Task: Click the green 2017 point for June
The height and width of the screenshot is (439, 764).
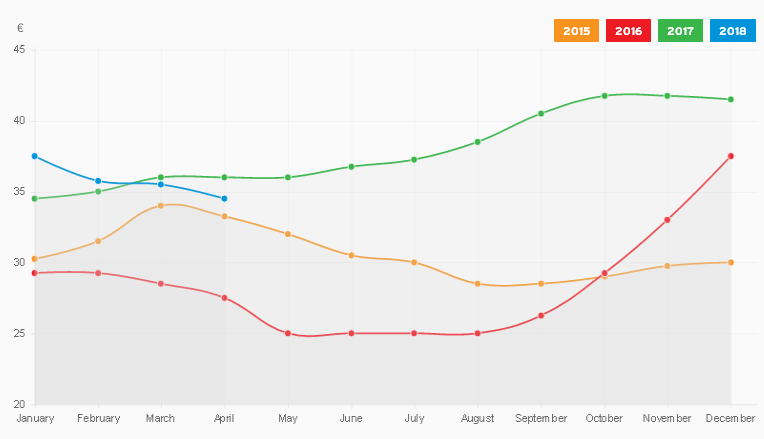Action: tap(351, 166)
